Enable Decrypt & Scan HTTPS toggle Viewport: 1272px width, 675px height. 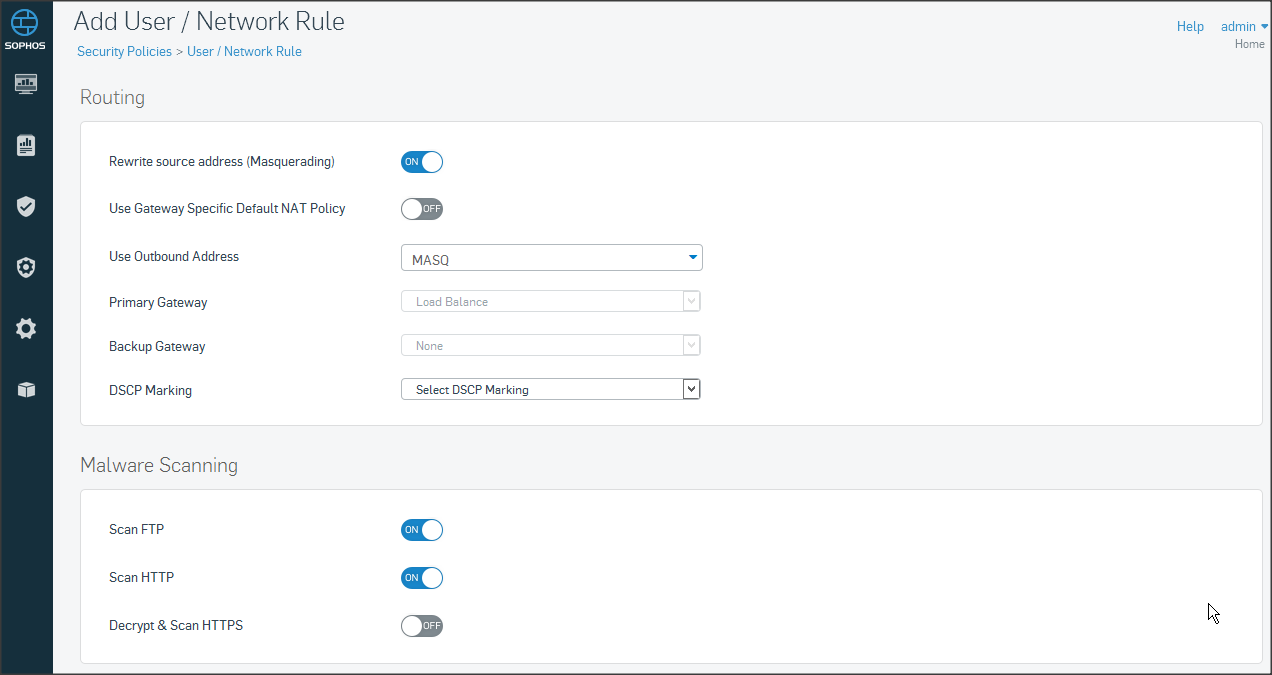point(421,626)
